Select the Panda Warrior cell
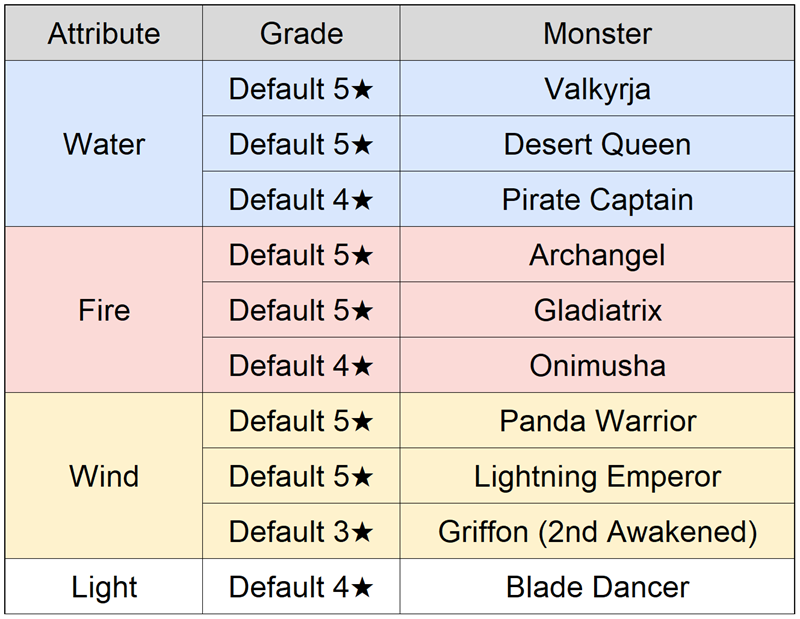The height and width of the screenshot is (619, 800). 597,421
